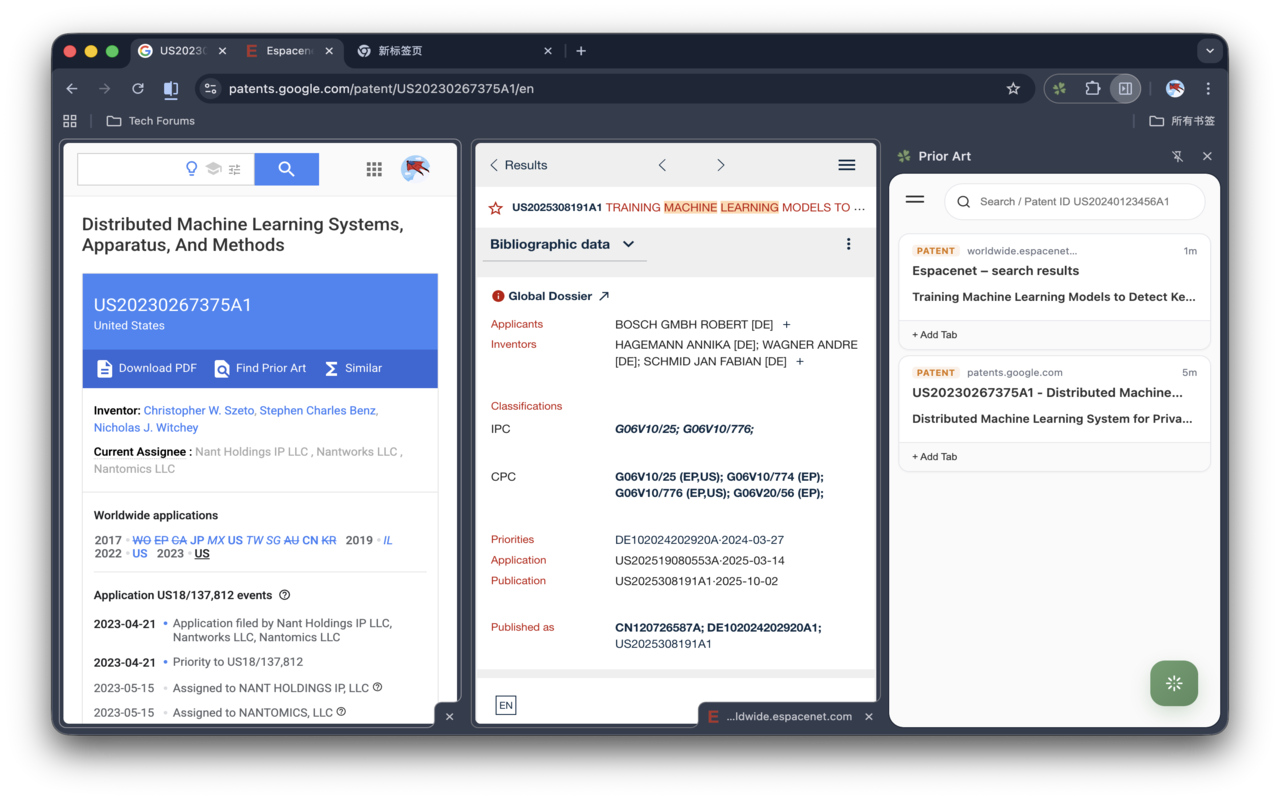The width and height of the screenshot is (1280, 800).
Task: Open the Extensions puzzle icon
Action: [x=1092, y=89]
